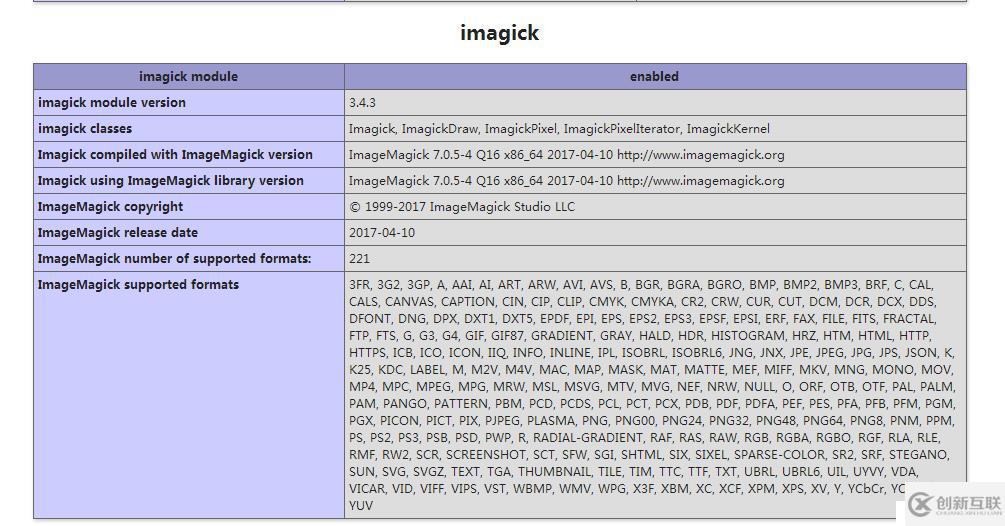Viewport: 1005px width, 526px height.
Task: Click the formats line starting with VICAR
Action: (627, 488)
